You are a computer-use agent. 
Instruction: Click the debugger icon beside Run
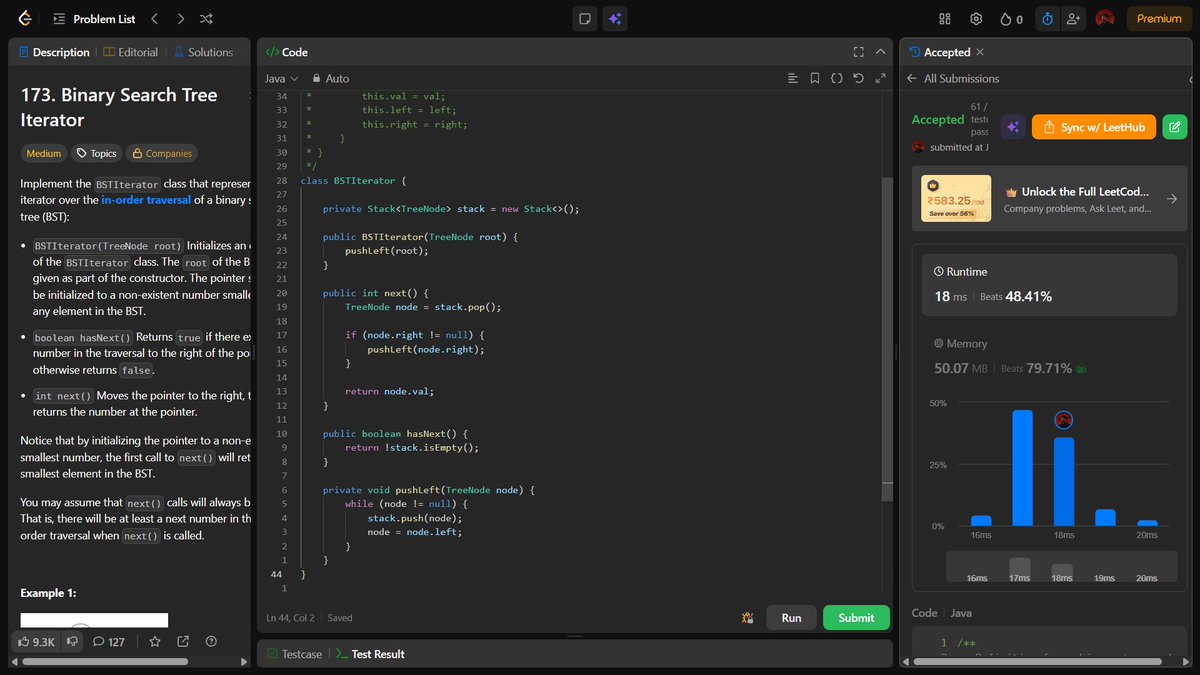pos(746,618)
